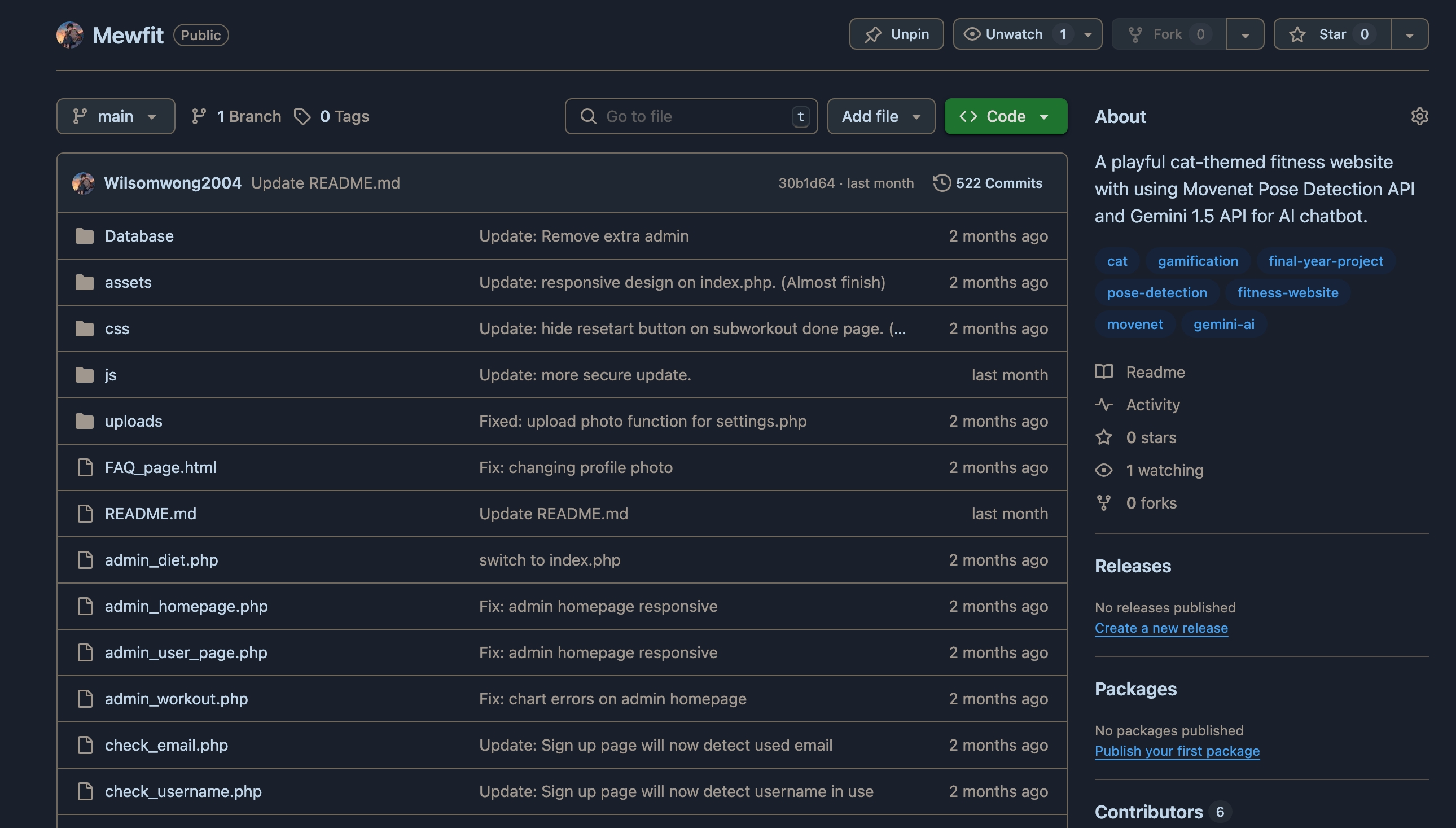Open the Fork options dropdown arrow
This screenshot has width=1456, height=828.
tap(1245, 34)
